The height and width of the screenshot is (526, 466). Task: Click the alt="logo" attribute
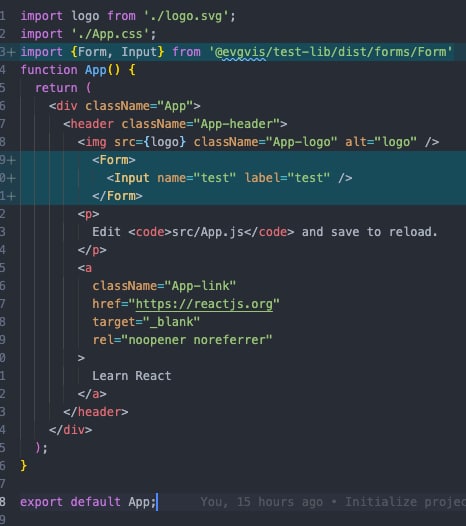point(381,142)
